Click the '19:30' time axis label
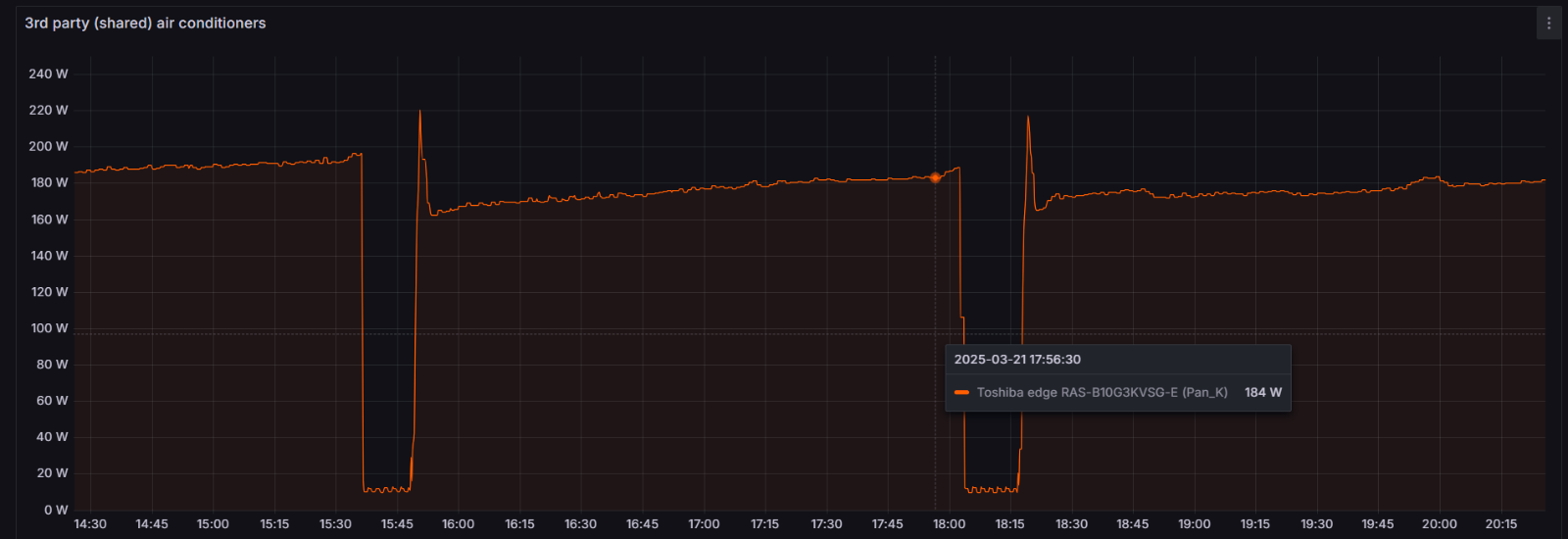 [1316, 524]
